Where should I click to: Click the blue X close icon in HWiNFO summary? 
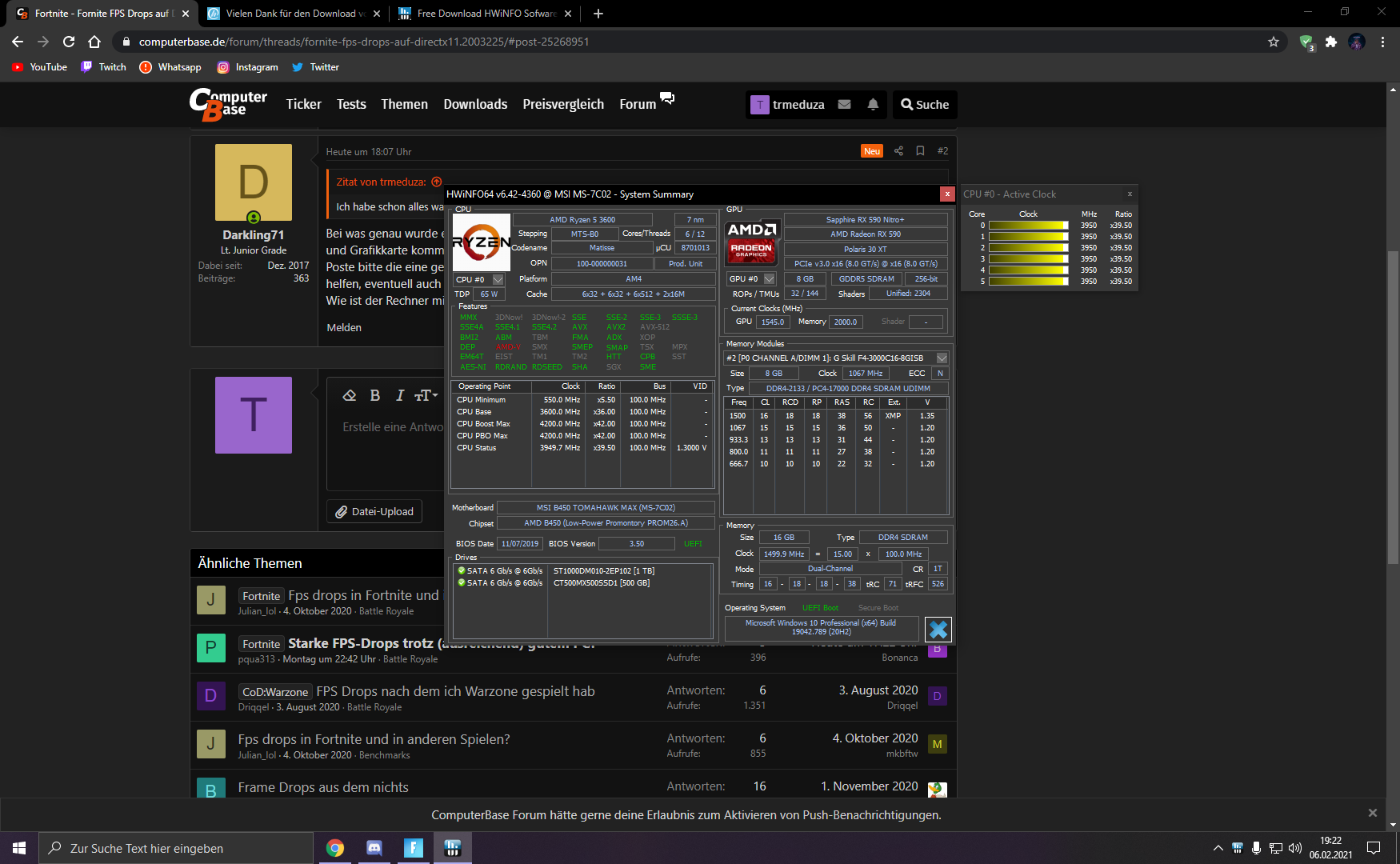(938, 630)
